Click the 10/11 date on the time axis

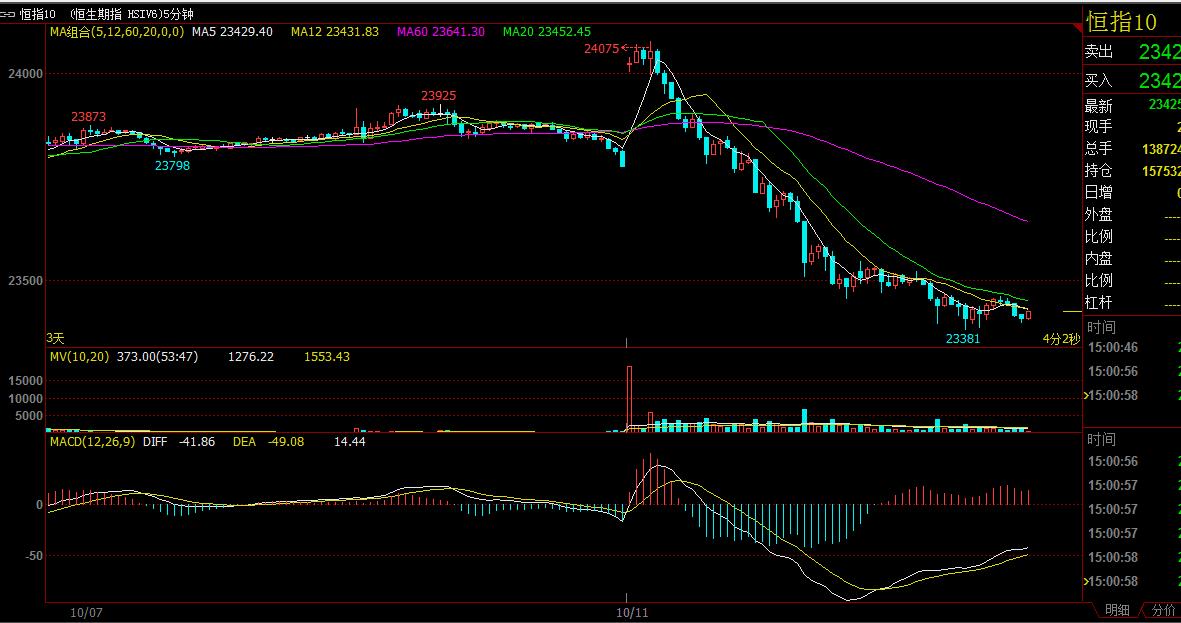pyautogui.click(x=631, y=612)
